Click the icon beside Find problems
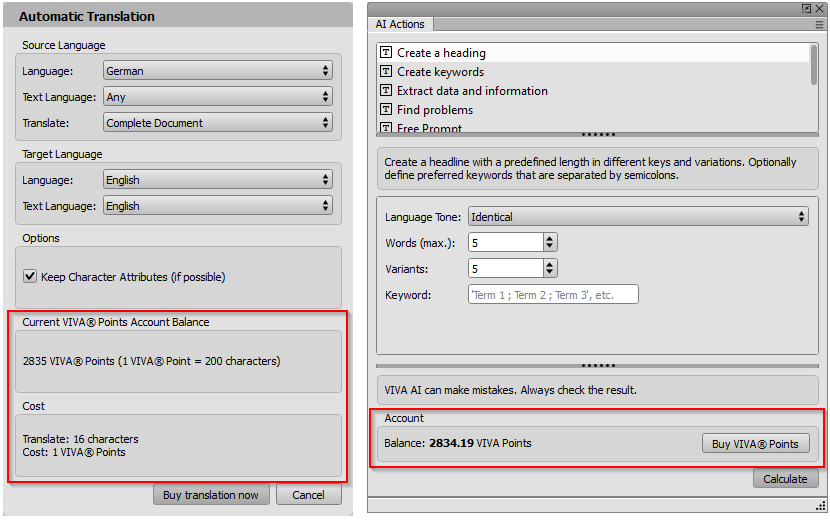Image resolution: width=830 pixels, height=525 pixels. pos(386,110)
